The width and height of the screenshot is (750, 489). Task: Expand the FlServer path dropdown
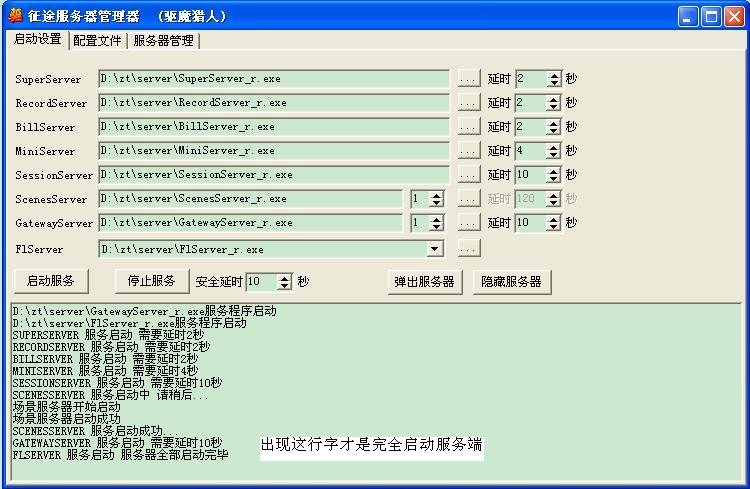435,249
